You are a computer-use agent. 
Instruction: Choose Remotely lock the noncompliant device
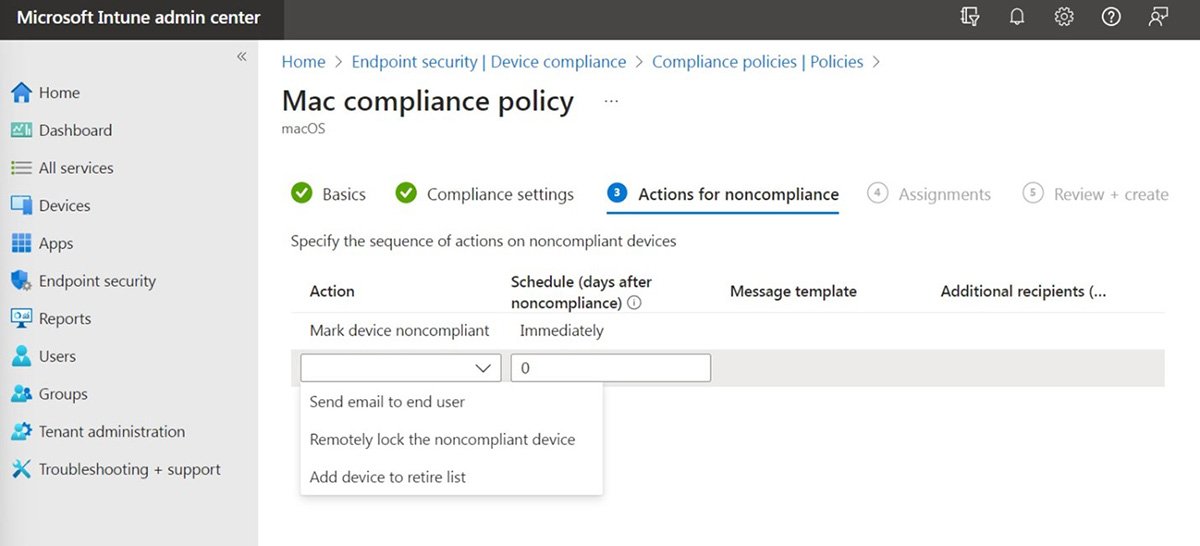click(x=442, y=439)
